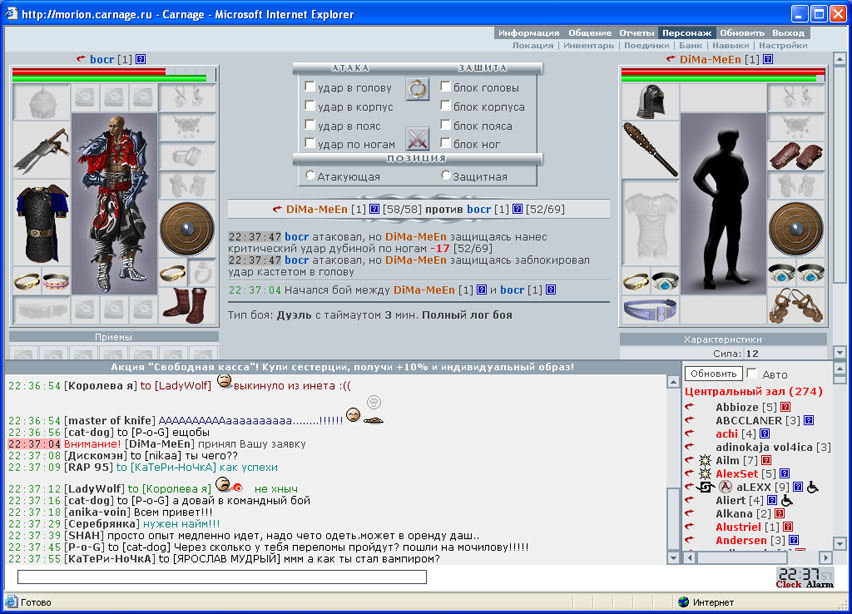Select the 'Защитная' position radio
This screenshot has height=614, width=852.
[446, 175]
